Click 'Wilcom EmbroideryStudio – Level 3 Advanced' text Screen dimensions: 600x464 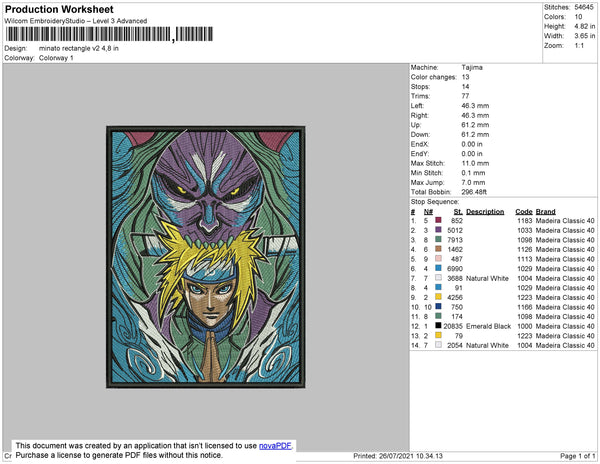76,21
